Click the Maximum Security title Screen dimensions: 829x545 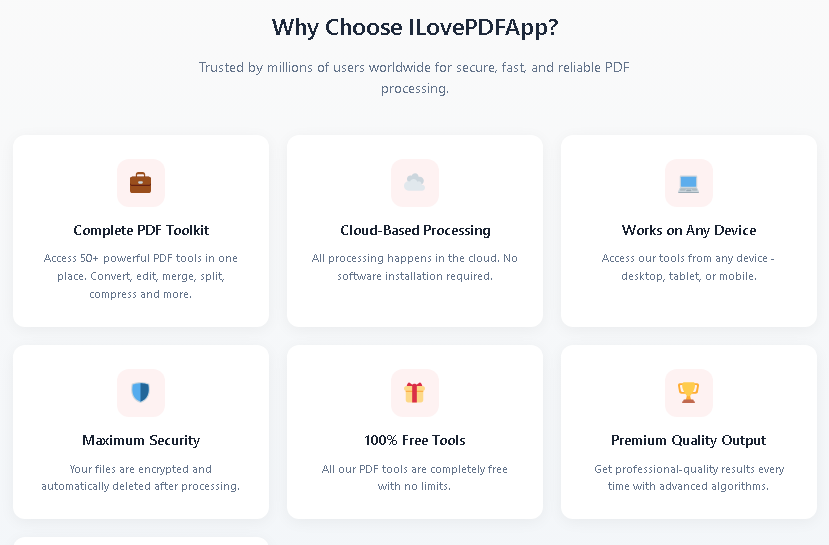[141, 440]
